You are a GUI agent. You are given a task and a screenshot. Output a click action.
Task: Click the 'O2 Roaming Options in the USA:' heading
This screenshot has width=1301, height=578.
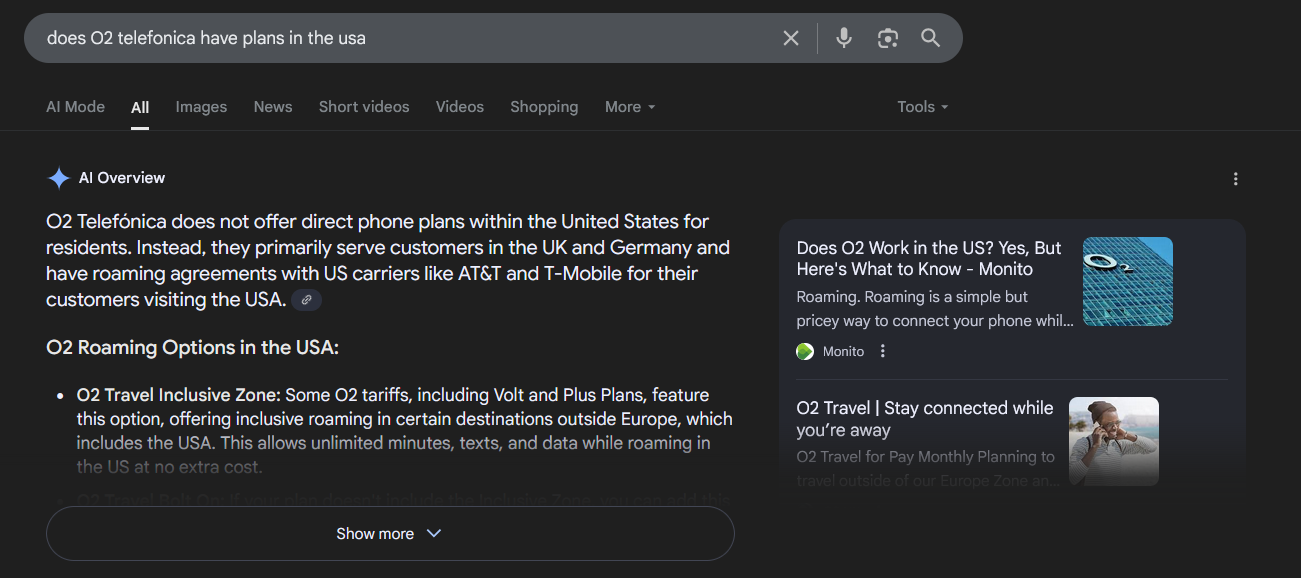[x=193, y=348]
